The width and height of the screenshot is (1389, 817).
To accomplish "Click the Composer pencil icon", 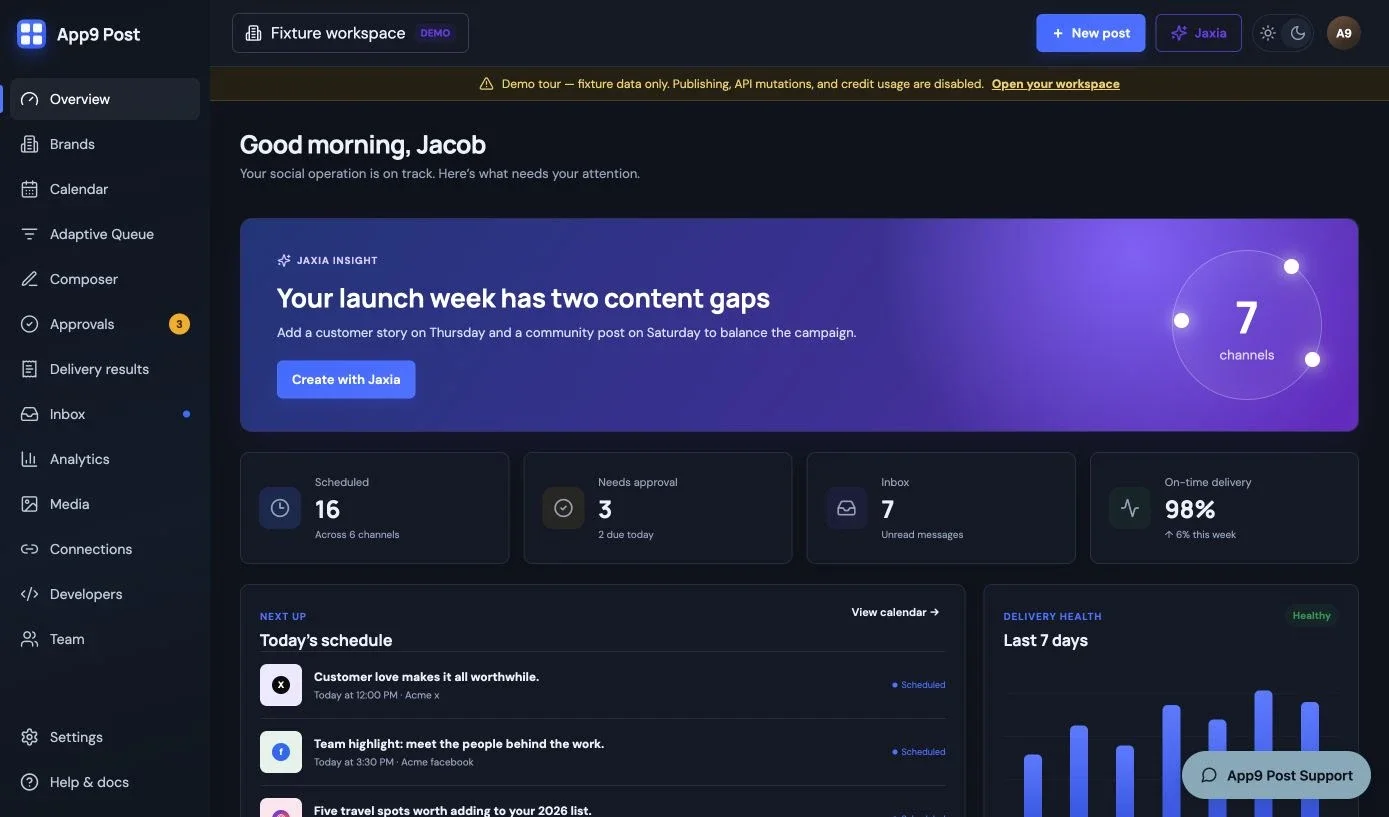I will [30, 279].
